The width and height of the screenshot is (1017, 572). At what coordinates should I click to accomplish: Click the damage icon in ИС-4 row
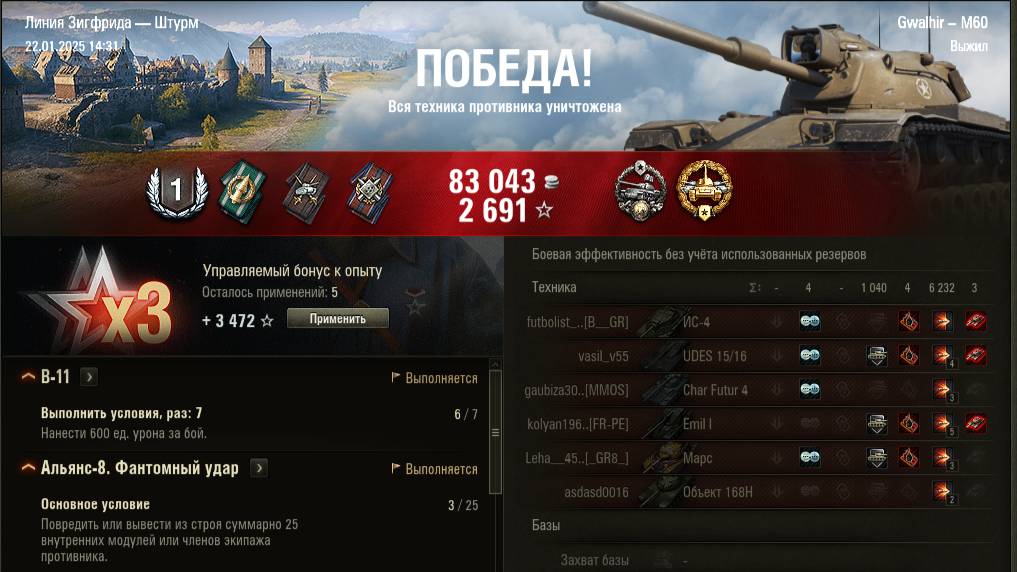point(942,322)
